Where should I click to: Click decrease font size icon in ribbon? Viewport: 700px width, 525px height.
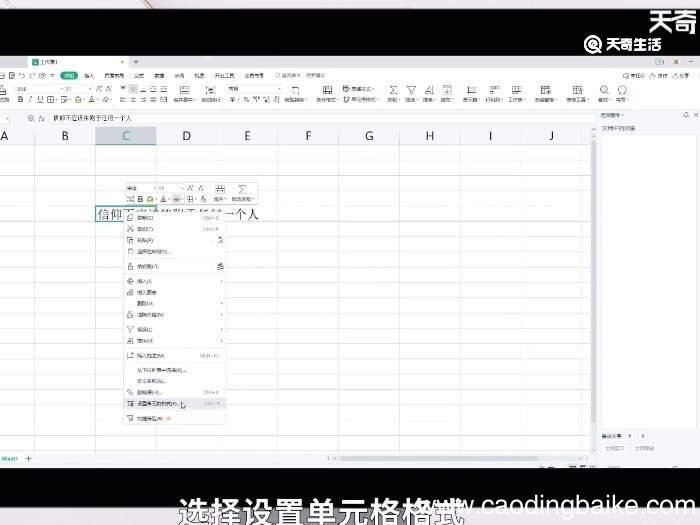(x=108, y=89)
